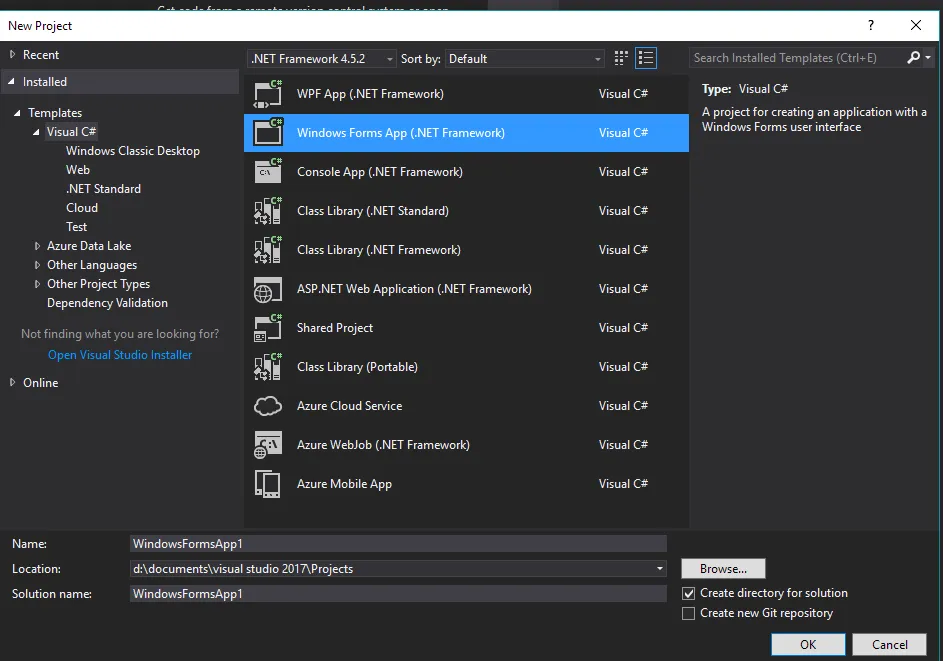Expand the Other Languages node
This screenshot has height=661, width=943.
coord(37,265)
